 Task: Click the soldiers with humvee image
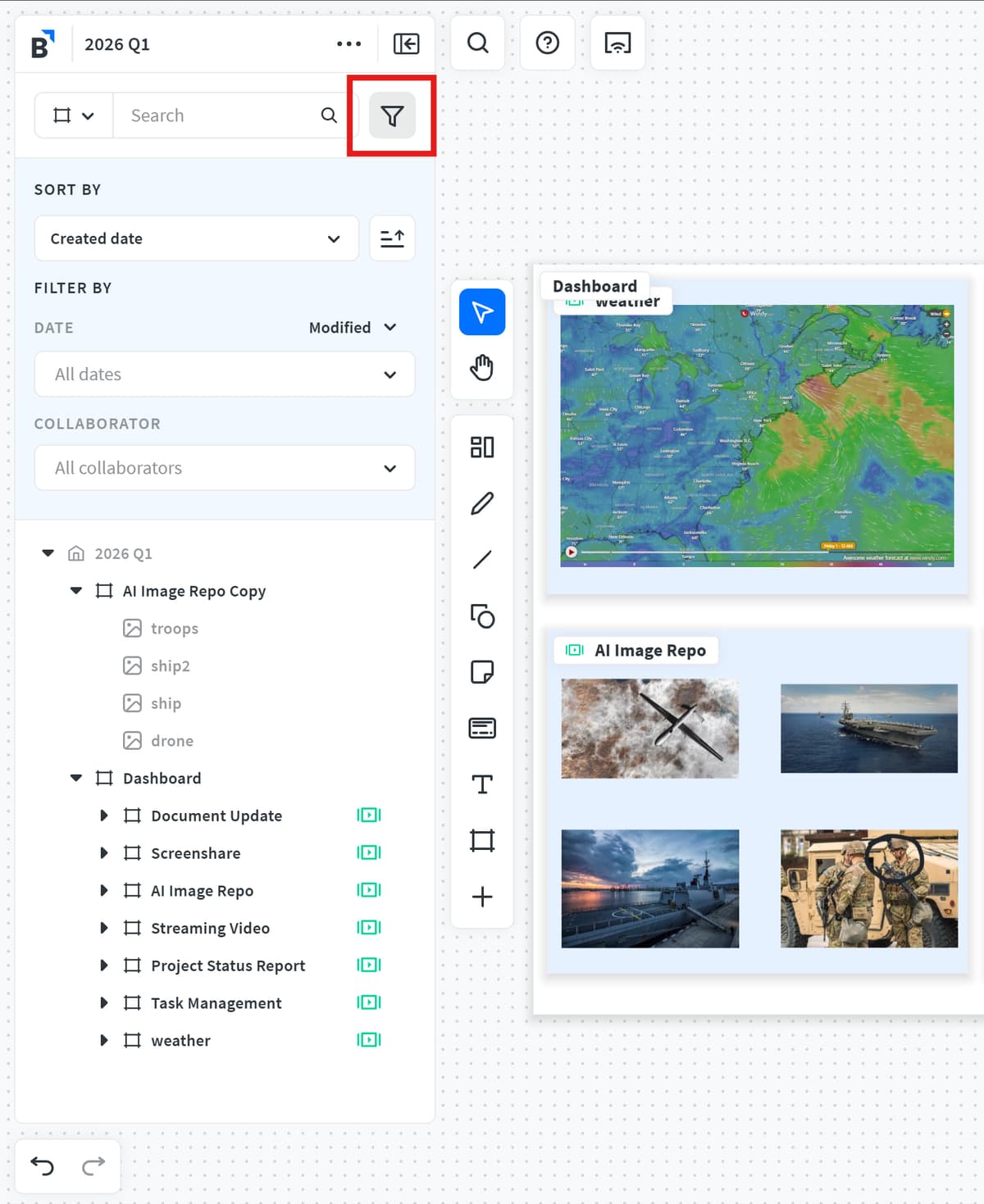[869, 888]
